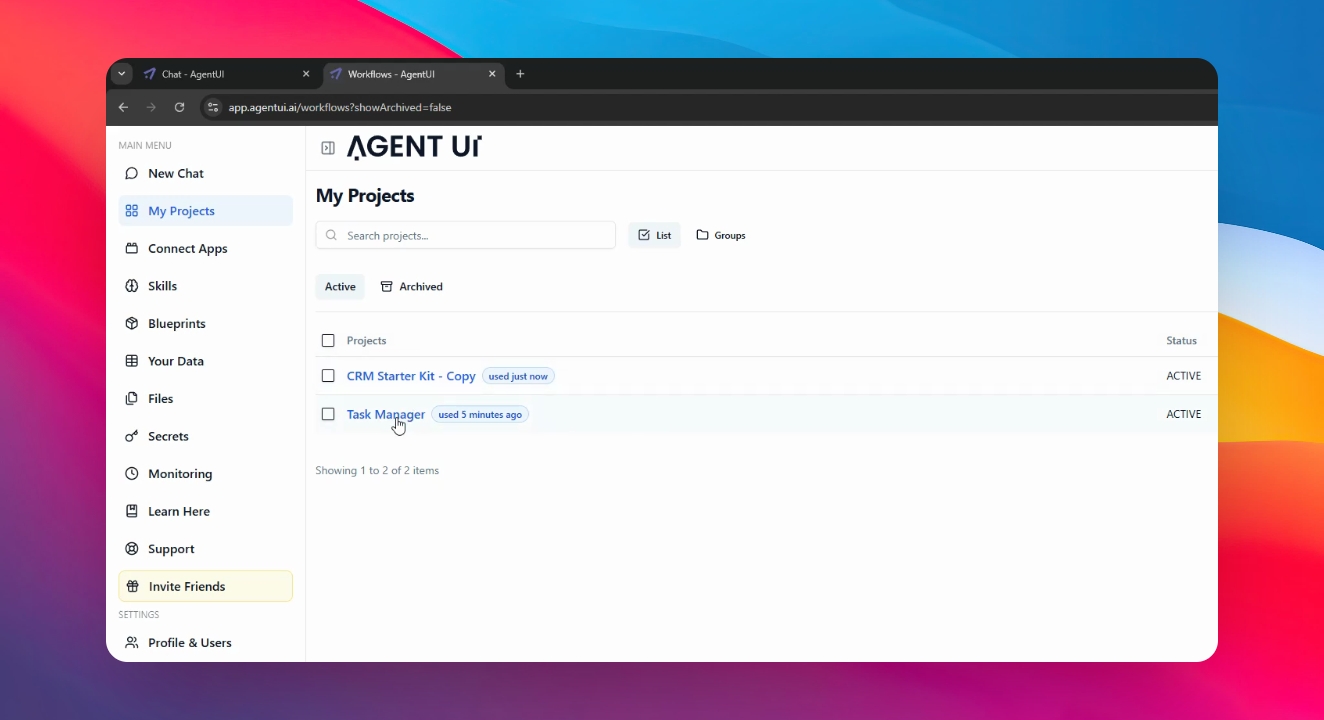Close the Workflows - AgentUI browser tab
The image size is (1324, 720).
492,74
